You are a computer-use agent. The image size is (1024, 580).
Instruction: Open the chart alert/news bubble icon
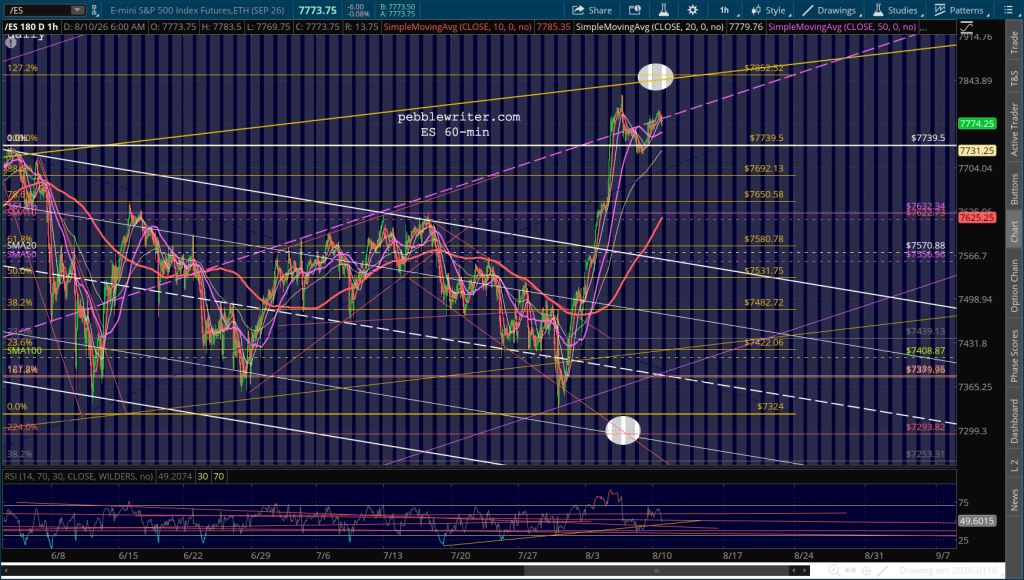click(x=634, y=10)
